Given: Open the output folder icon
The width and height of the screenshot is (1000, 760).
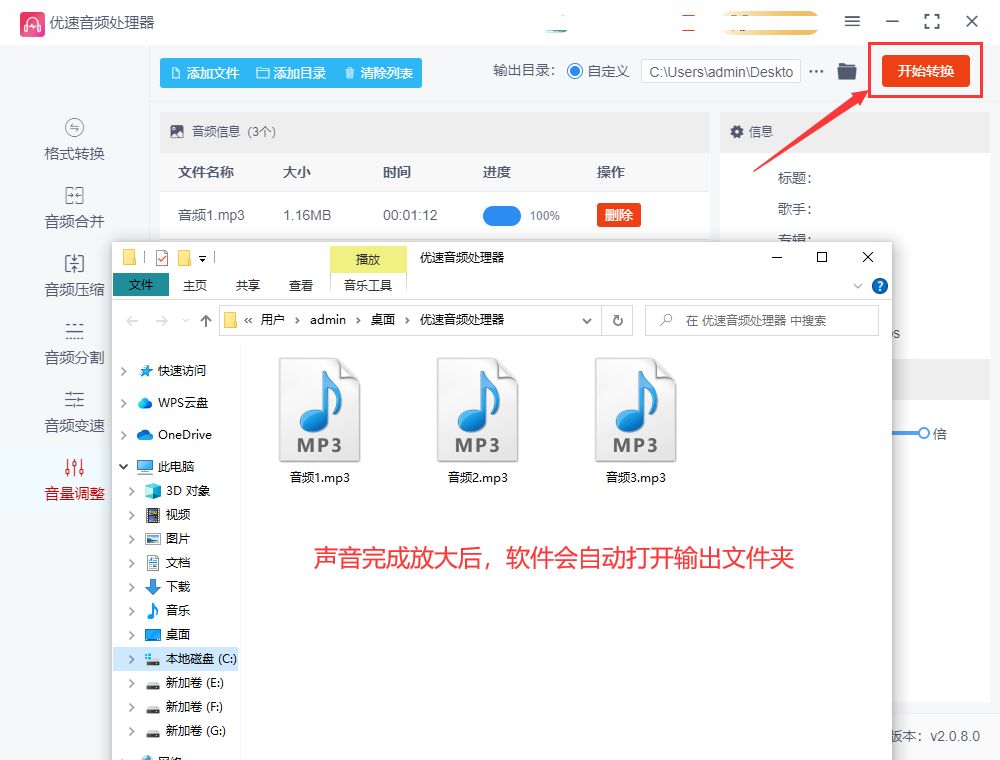Looking at the screenshot, I should pos(847,71).
